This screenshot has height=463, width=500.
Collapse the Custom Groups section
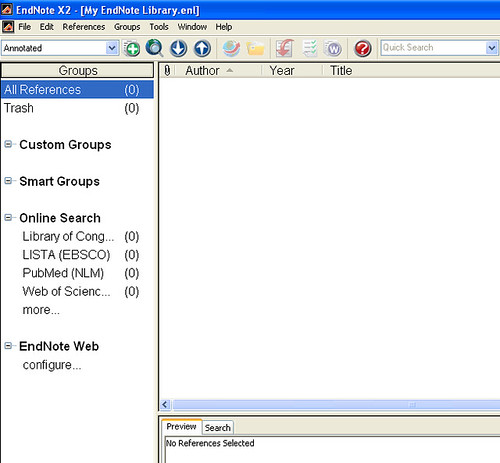point(8,144)
